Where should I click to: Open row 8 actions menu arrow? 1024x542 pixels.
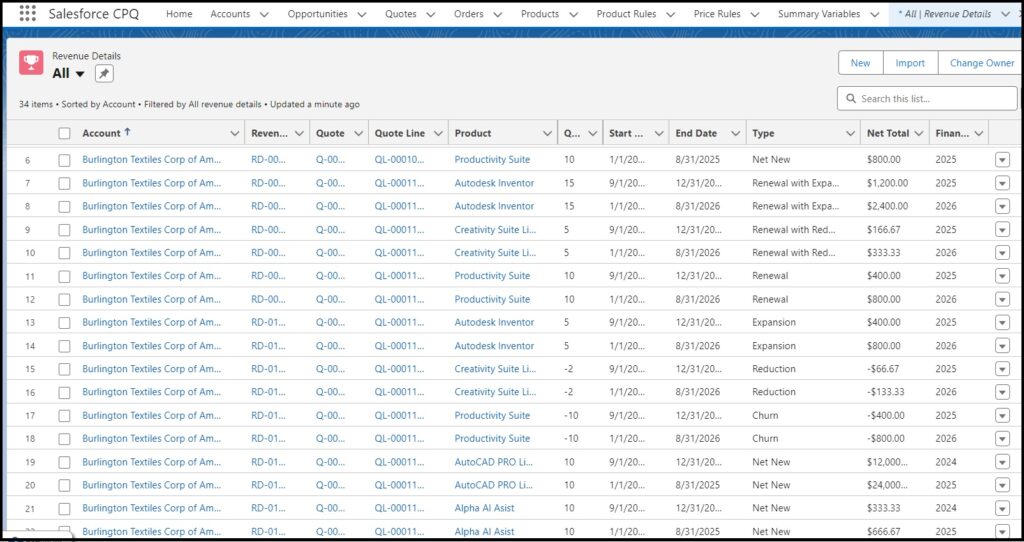coord(1002,206)
